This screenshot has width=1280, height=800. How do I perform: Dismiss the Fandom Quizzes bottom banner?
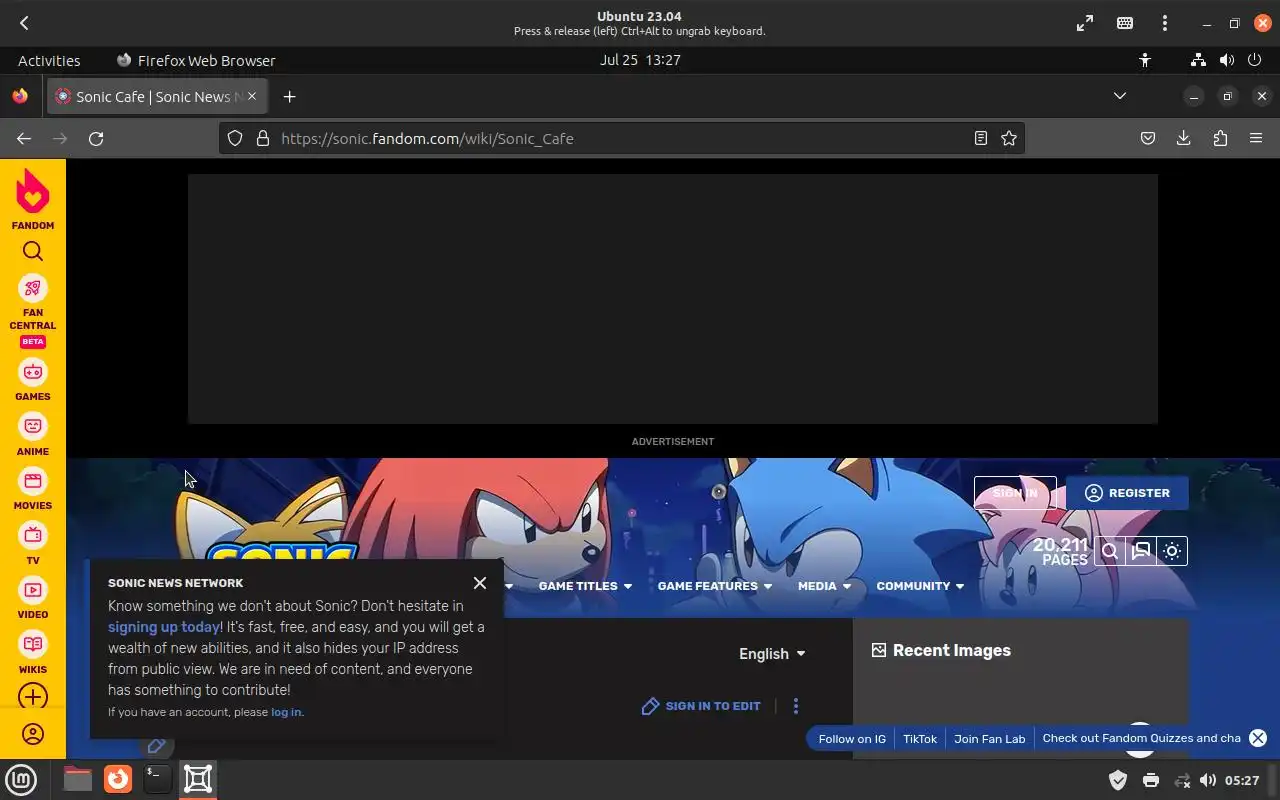[x=1258, y=738]
